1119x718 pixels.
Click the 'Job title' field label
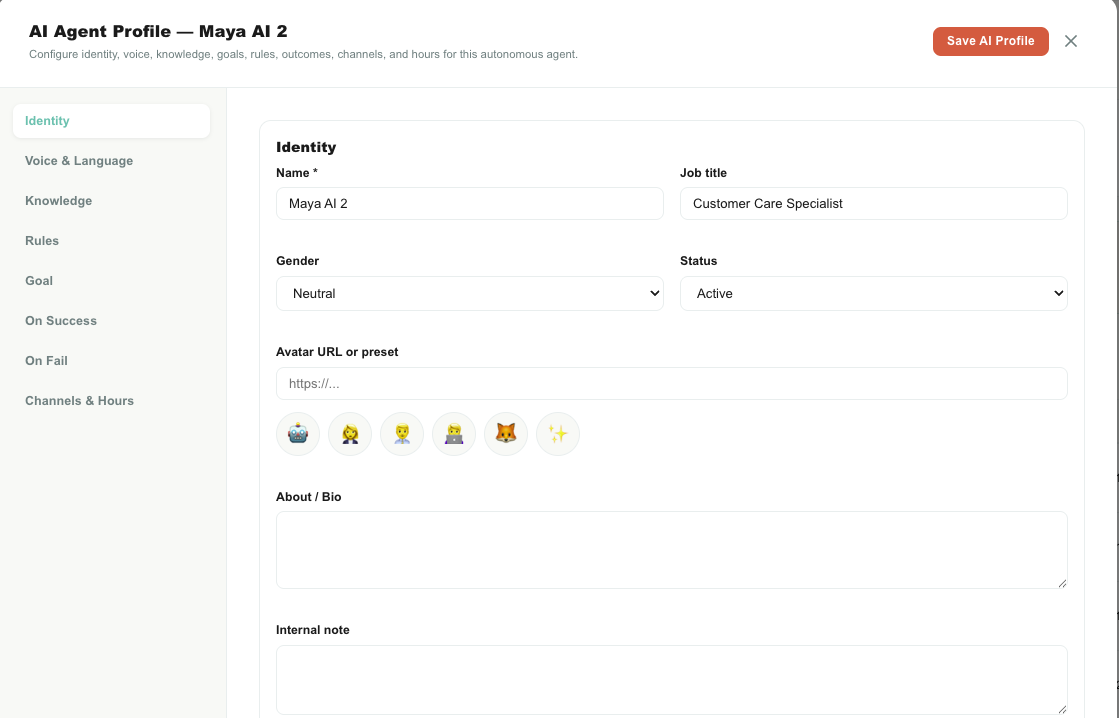click(x=704, y=173)
